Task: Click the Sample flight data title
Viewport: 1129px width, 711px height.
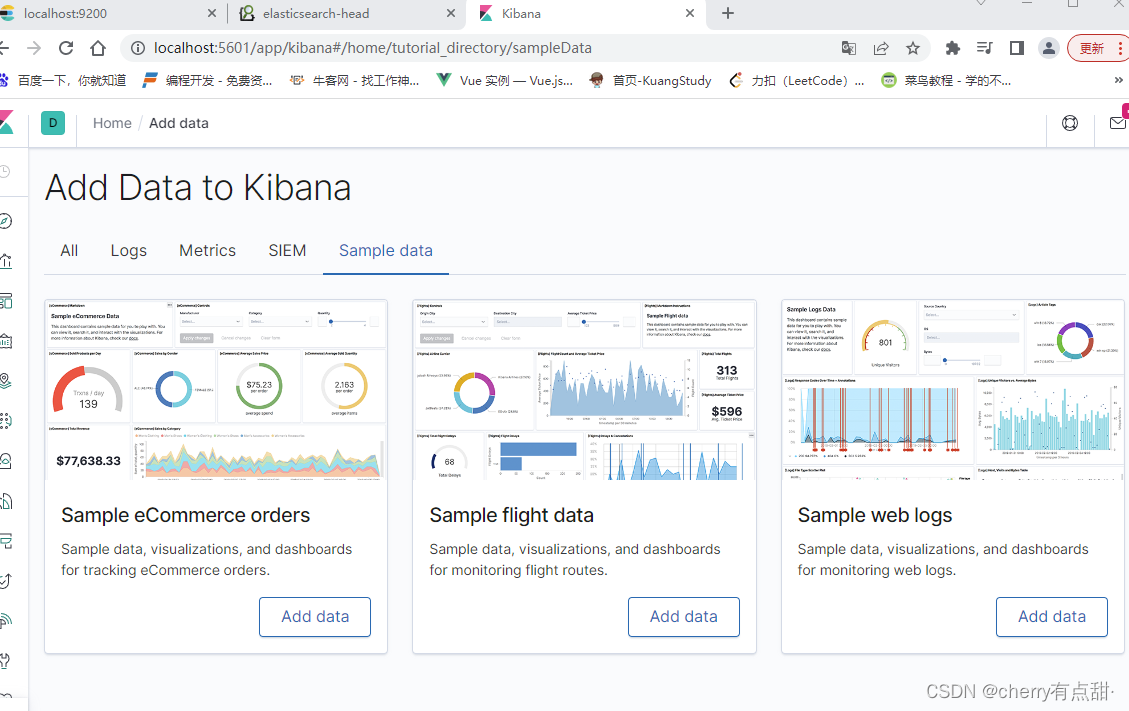Action: click(511, 516)
